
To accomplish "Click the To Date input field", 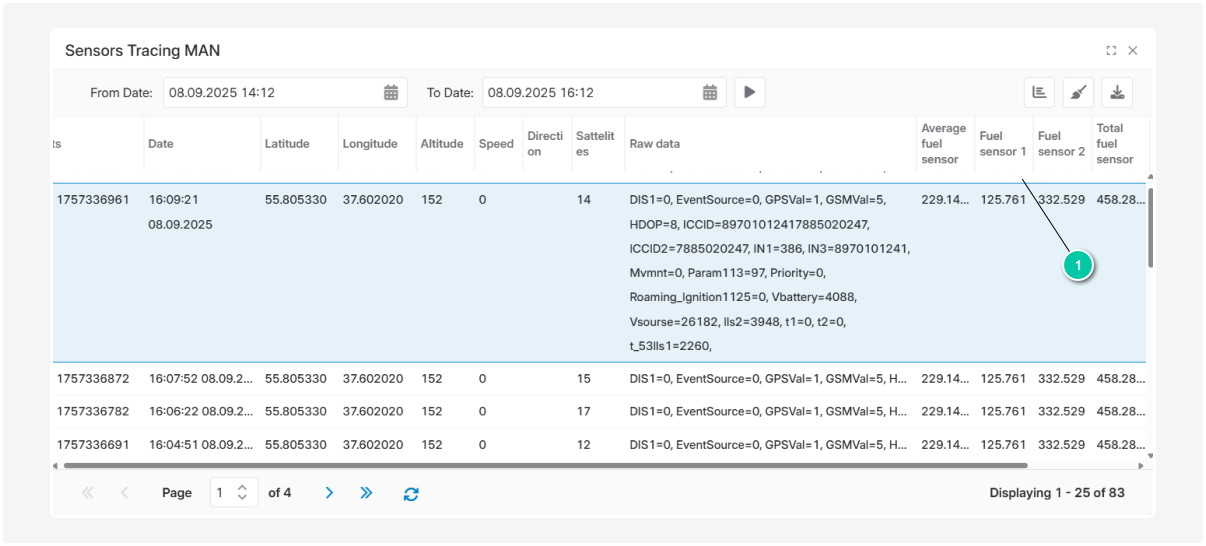I will [x=590, y=93].
